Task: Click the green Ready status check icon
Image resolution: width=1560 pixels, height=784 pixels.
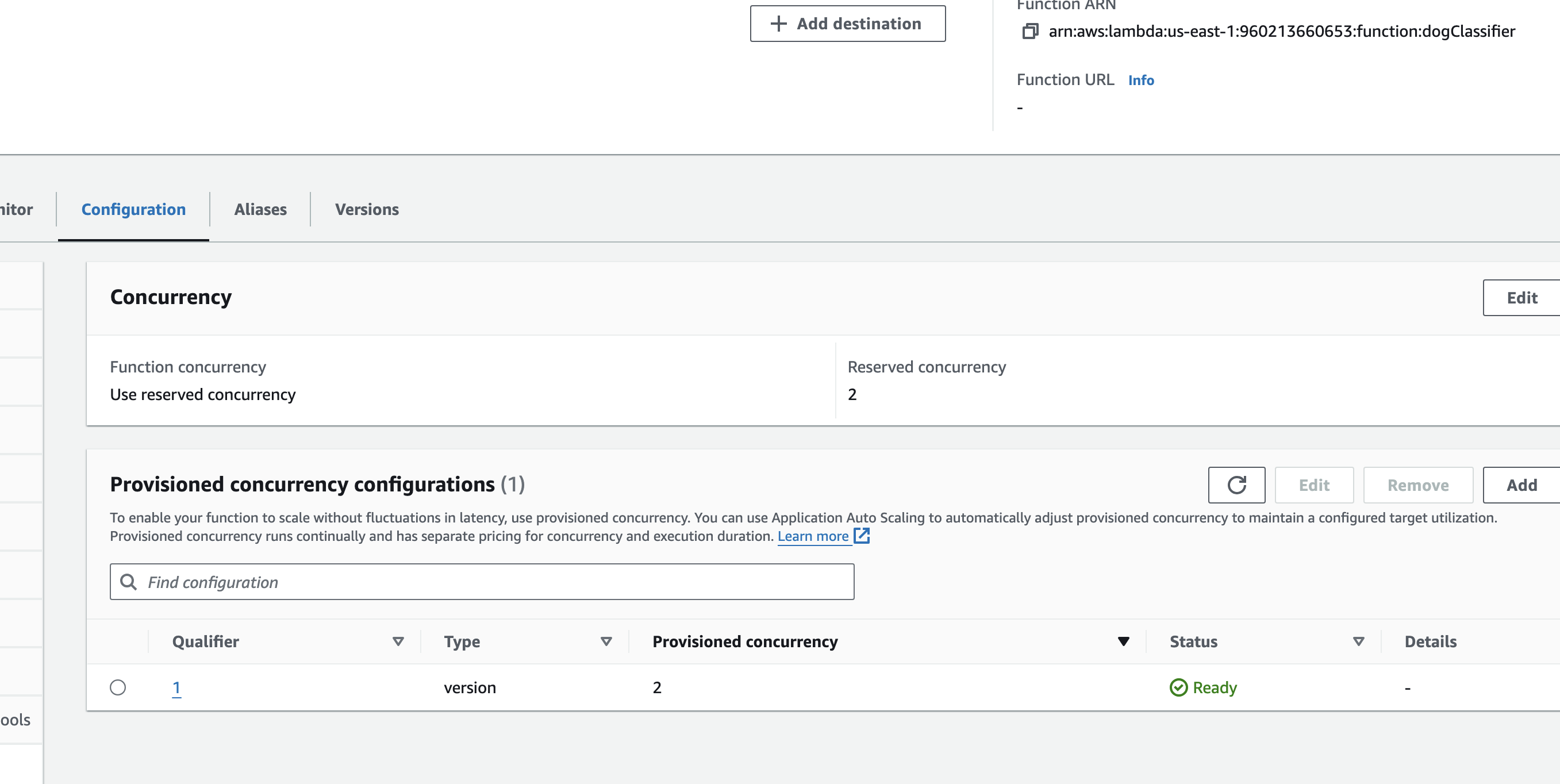Action: point(1178,688)
